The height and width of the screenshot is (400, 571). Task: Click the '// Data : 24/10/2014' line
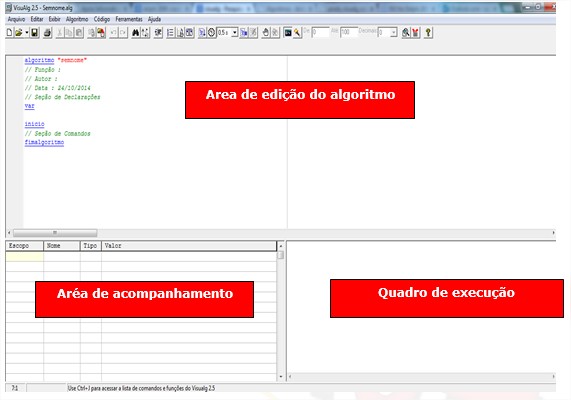[58, 88]
